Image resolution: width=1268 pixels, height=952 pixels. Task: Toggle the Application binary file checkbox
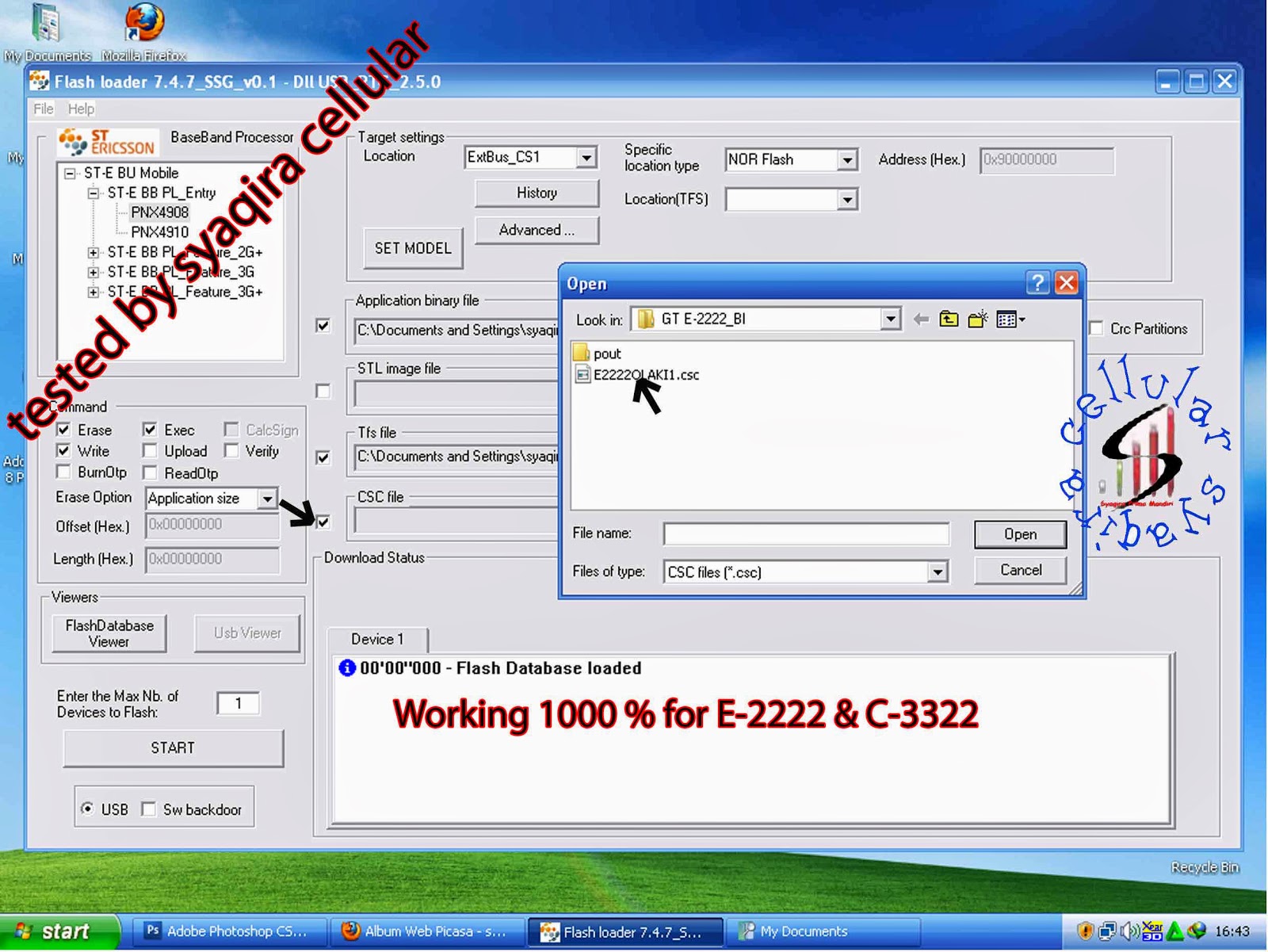pyautogui.click(x=323, y=326)
